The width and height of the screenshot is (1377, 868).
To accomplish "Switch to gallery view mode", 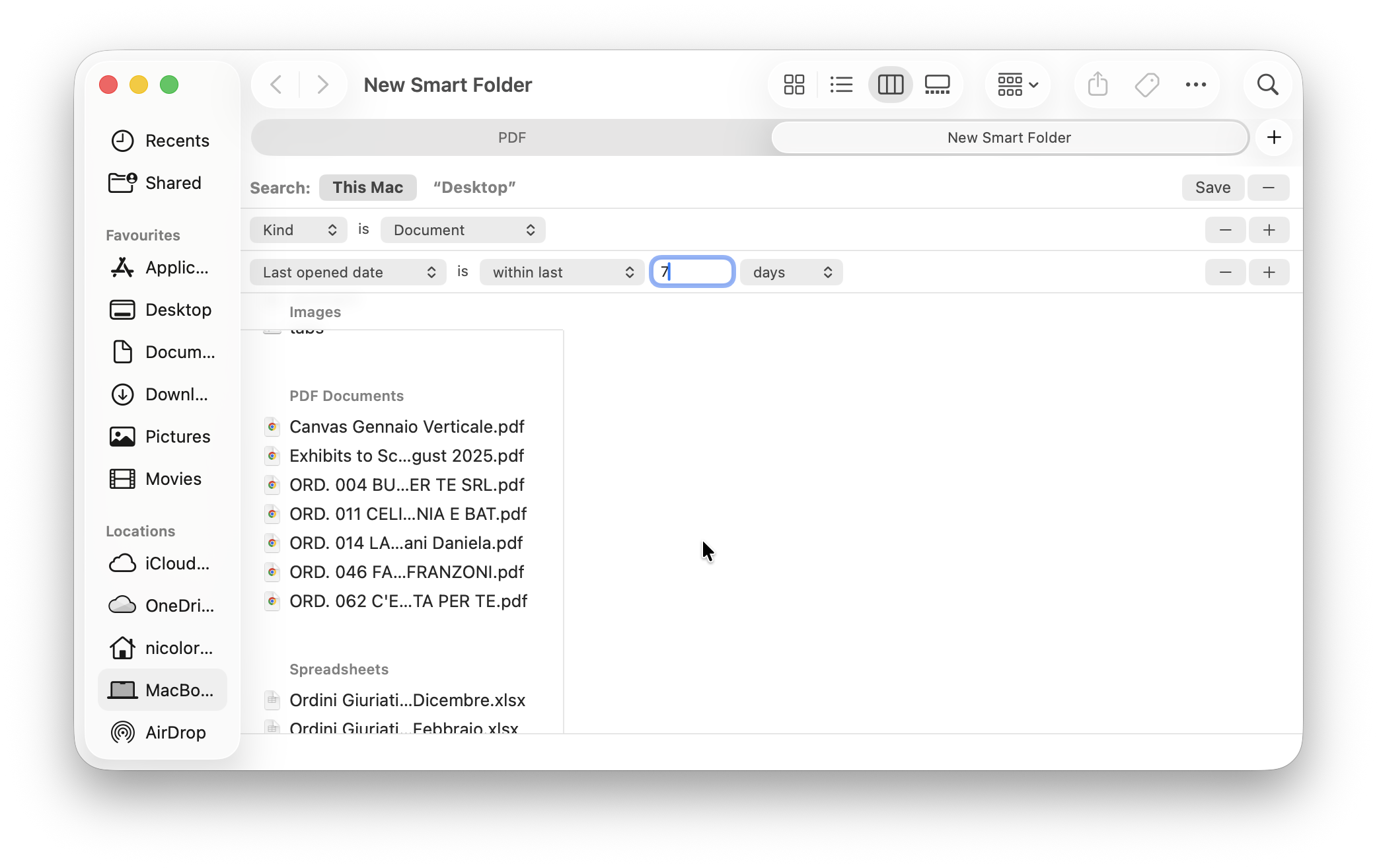I will click(x=938, y=85).
